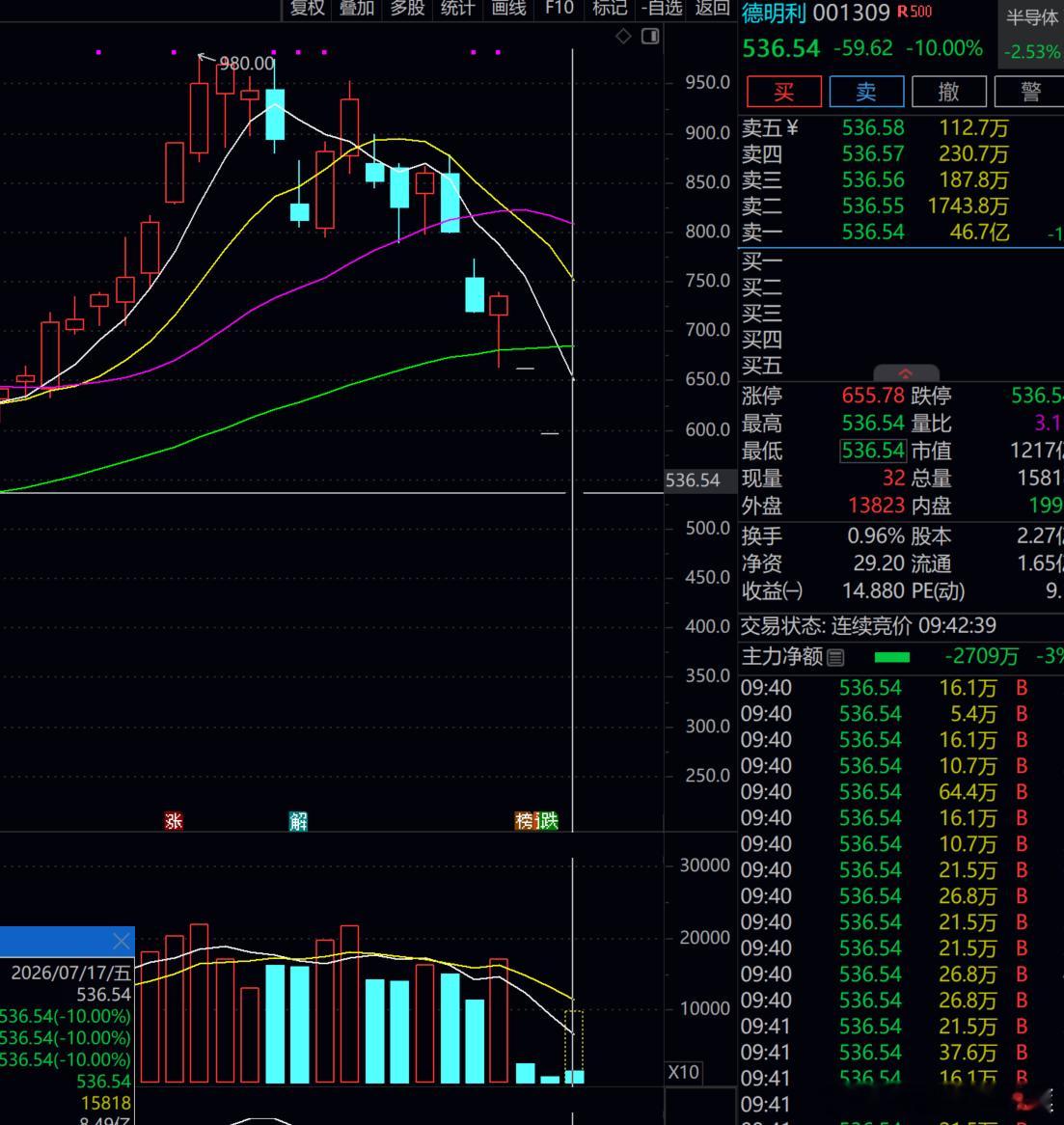1064x1125 pixels.
Task: Close the blue date info popup
Action: click(122, 941)
